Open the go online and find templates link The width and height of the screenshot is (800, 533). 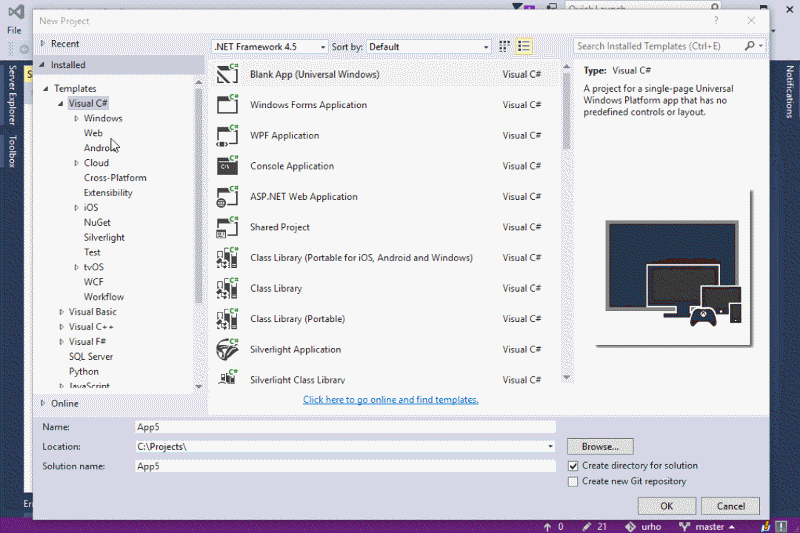tap(390, 399)
